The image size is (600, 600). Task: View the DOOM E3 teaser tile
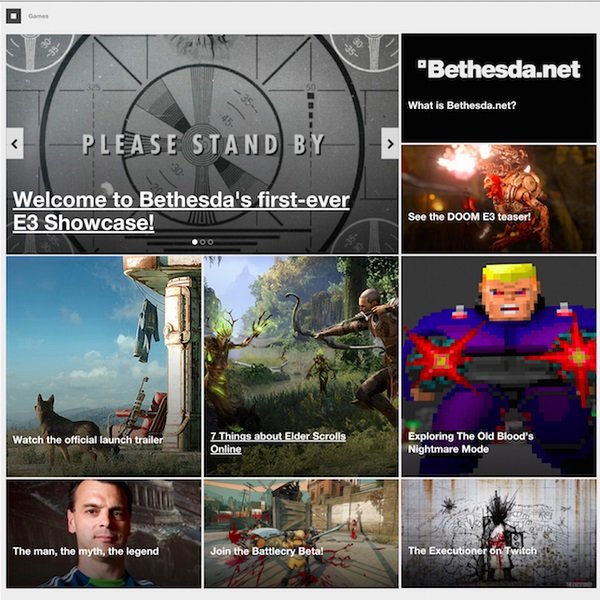tap(499, 199)
